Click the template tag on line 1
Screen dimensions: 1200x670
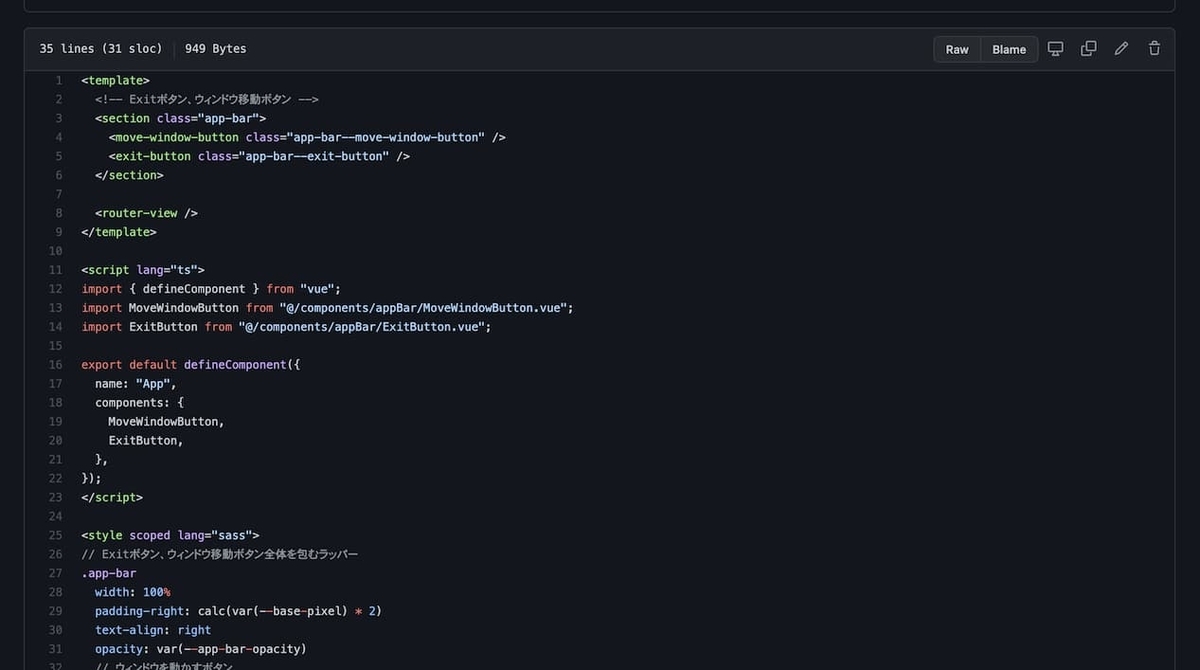click(114, 80)
